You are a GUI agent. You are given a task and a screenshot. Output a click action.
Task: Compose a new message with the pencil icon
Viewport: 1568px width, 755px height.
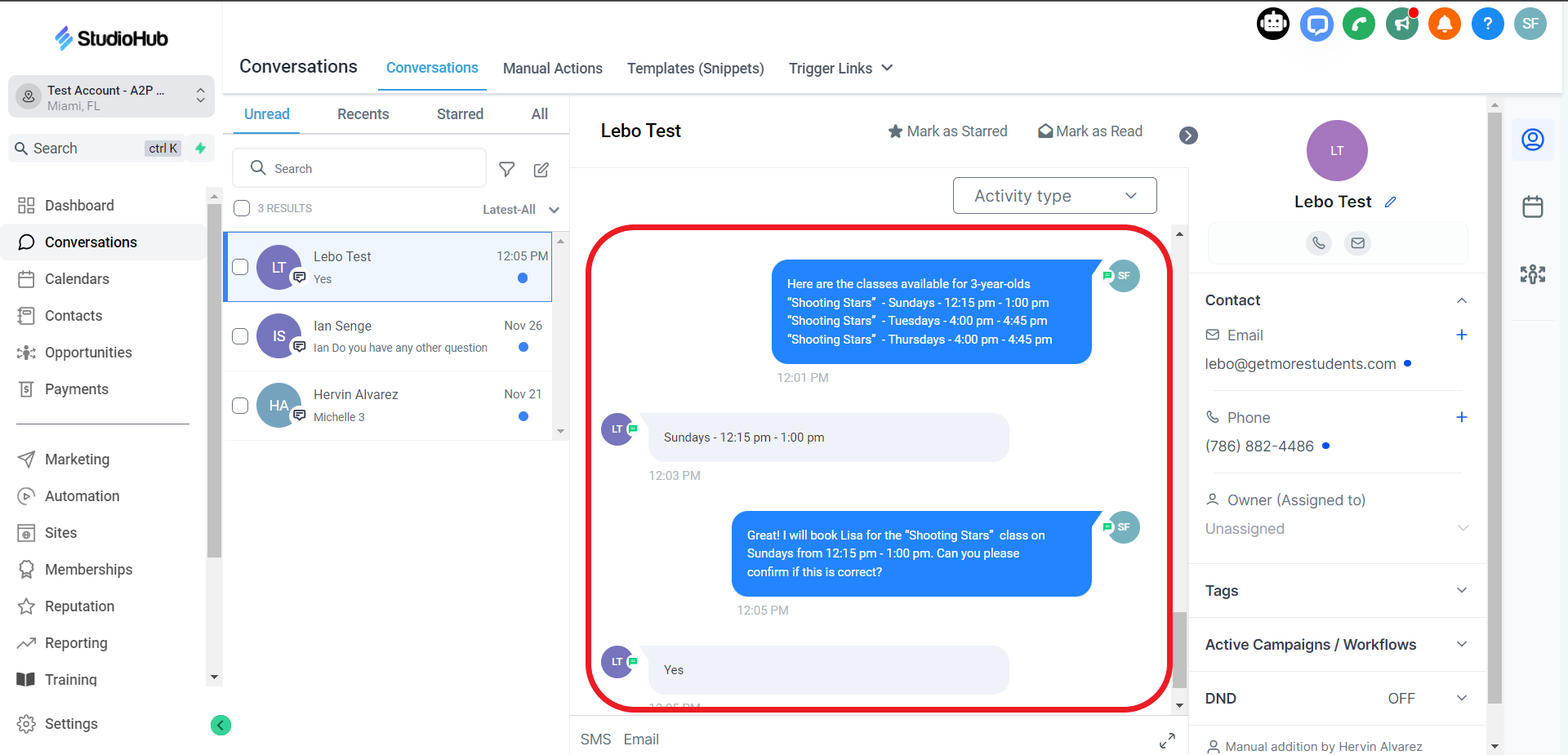click(x=541, y=169)
